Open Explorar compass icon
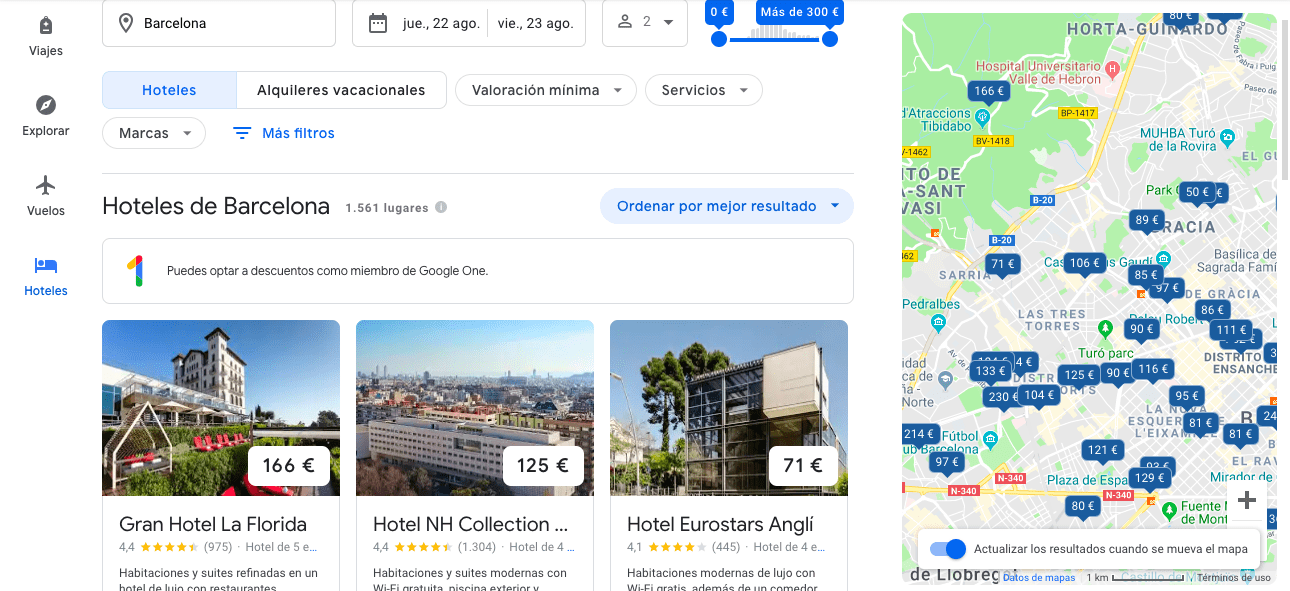1290x591 pixels. point(46,105)
